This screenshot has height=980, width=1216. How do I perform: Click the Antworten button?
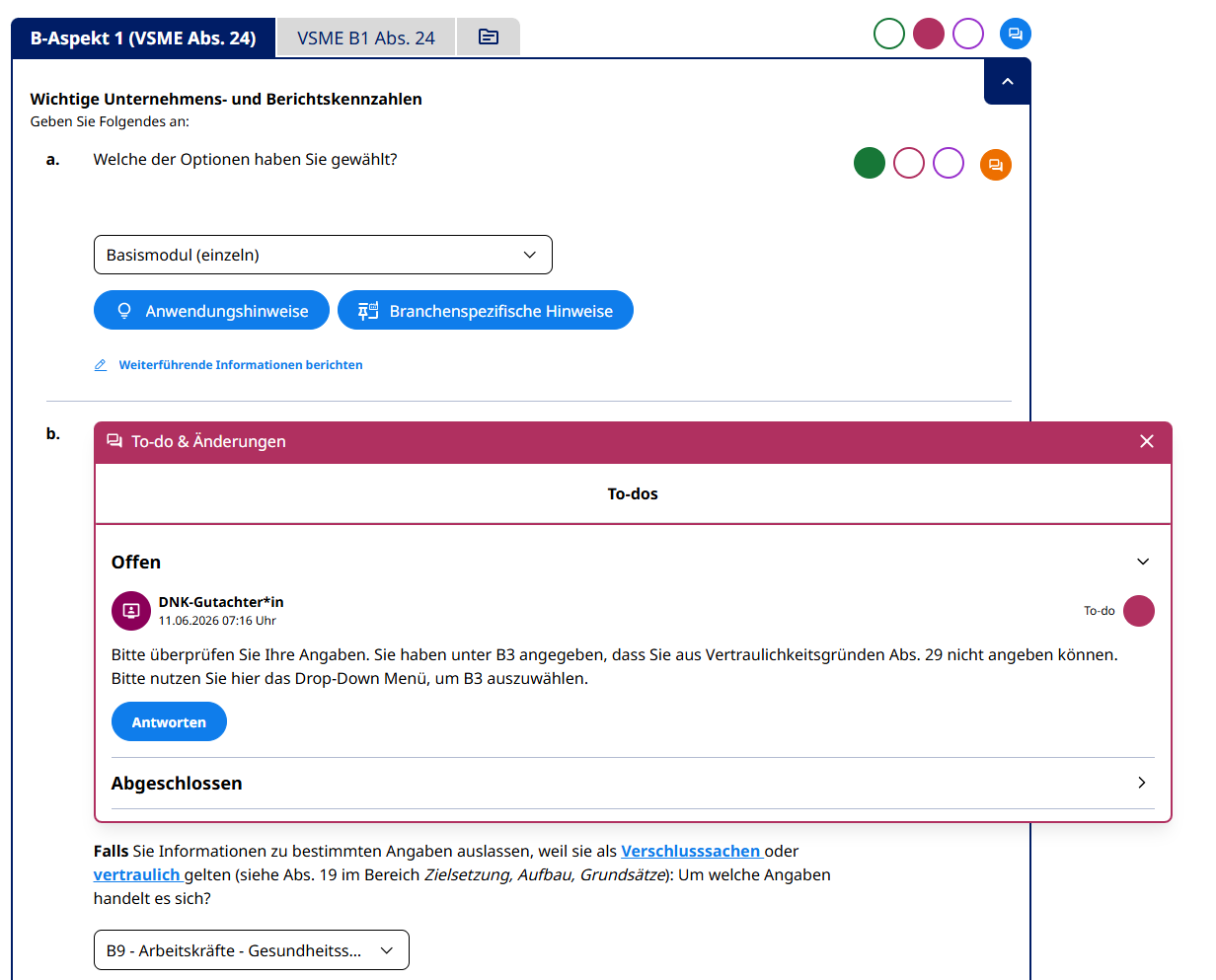click(169, 722)
